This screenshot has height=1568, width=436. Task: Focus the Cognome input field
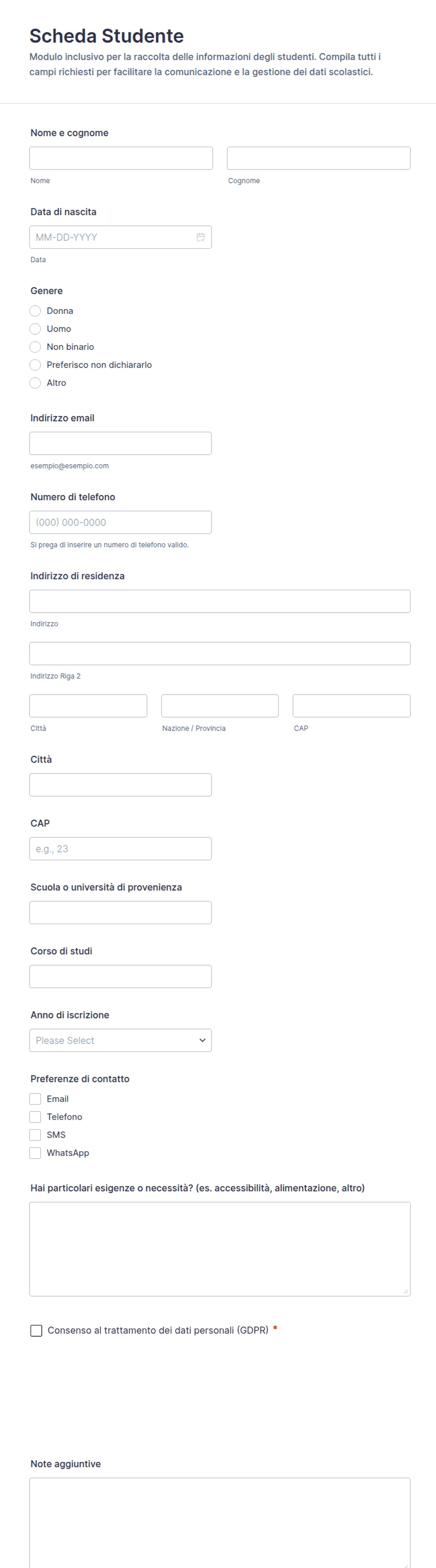(x=318, y=158)
